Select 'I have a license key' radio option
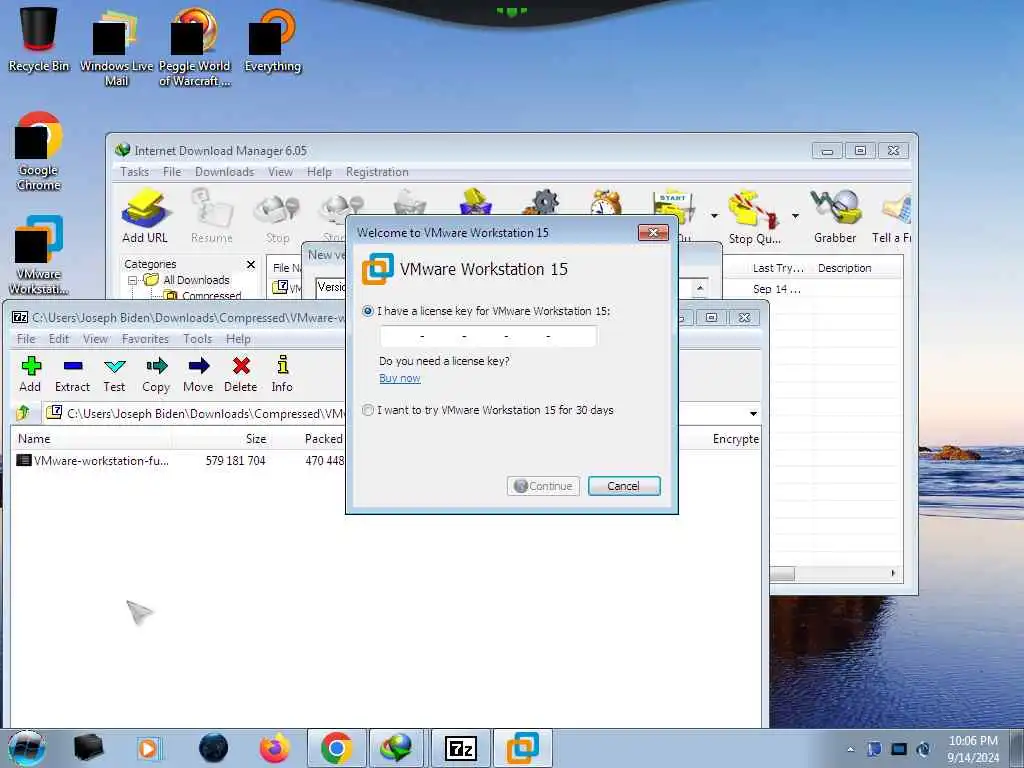The height and width of the screenshot is (768, 1024). tap(368, 312)
